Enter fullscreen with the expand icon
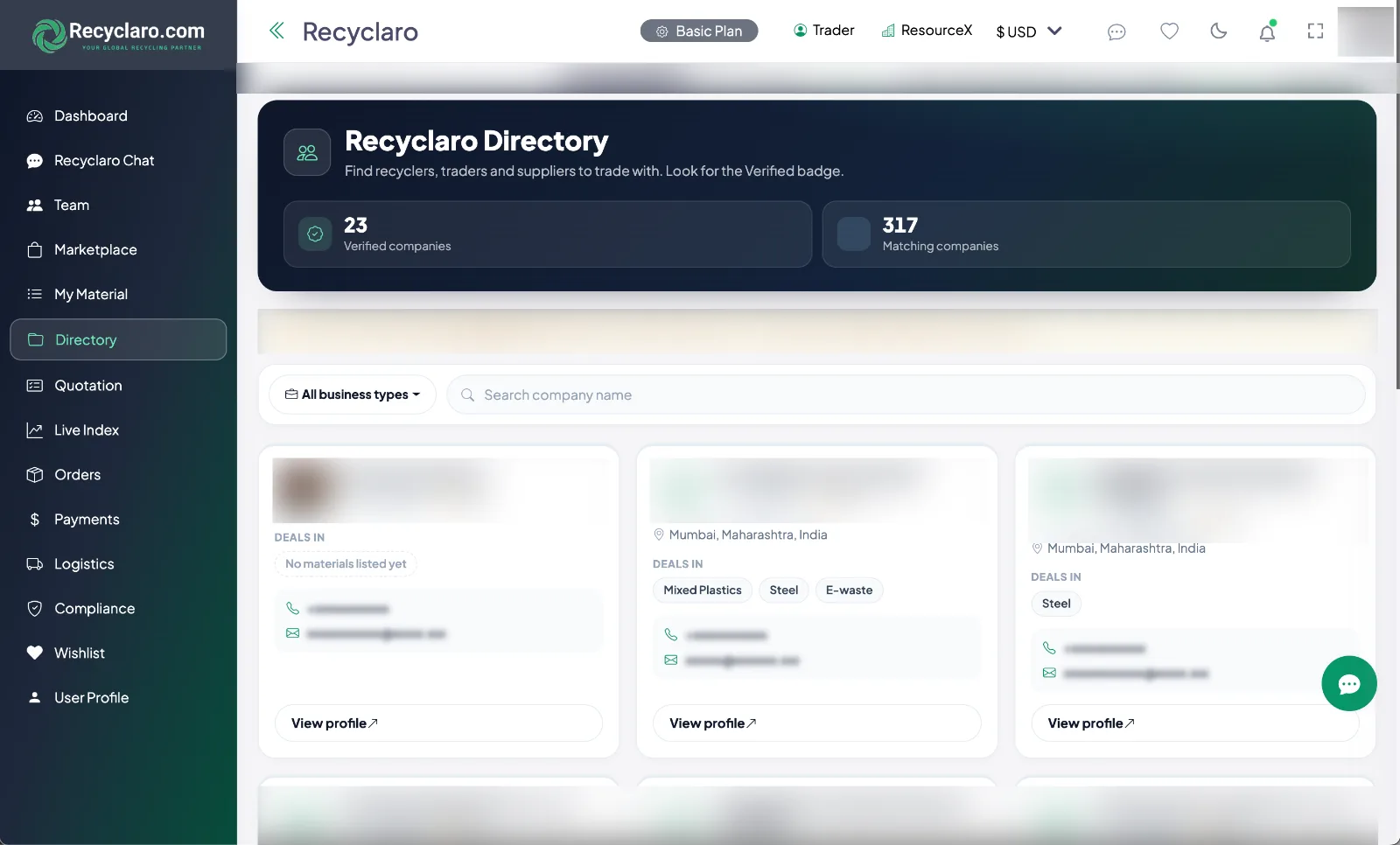Image resolution: width=1400 pixels, height=845 pixels. (1315, 31)
